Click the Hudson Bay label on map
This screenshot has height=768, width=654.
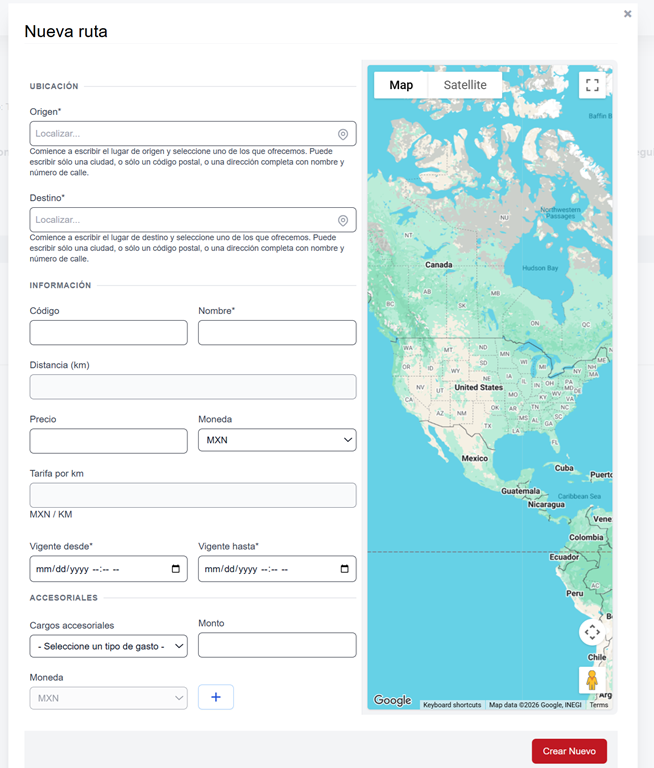tap(540, 268)
